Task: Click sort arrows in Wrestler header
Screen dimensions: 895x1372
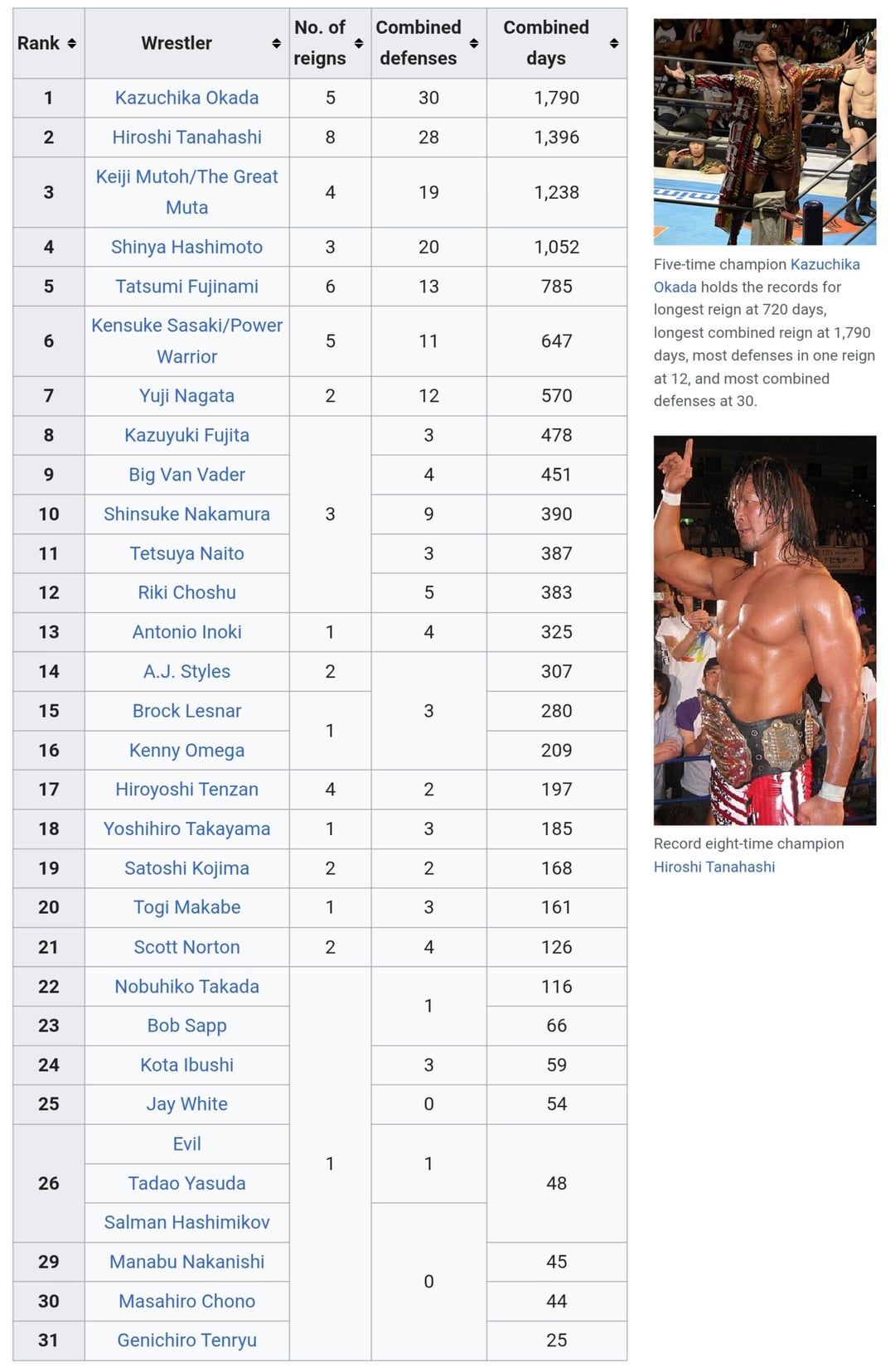Action: (x=276, y=43)
